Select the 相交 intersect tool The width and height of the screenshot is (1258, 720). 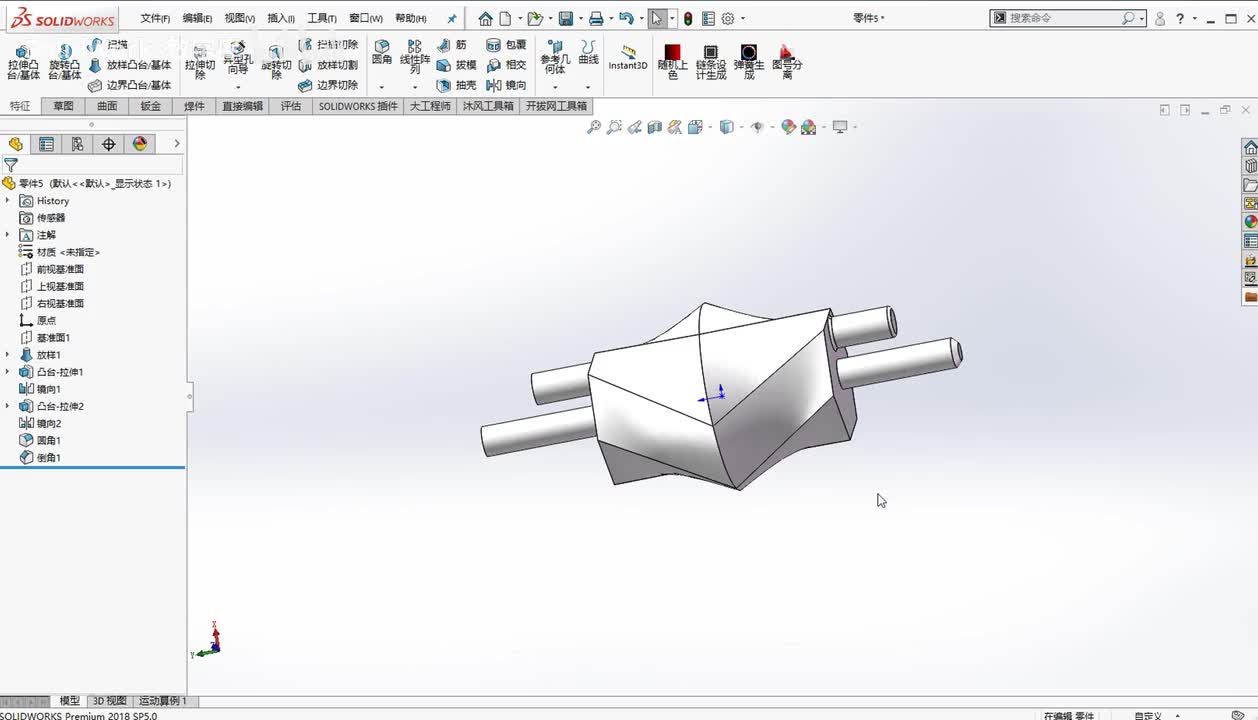point(506,65)
